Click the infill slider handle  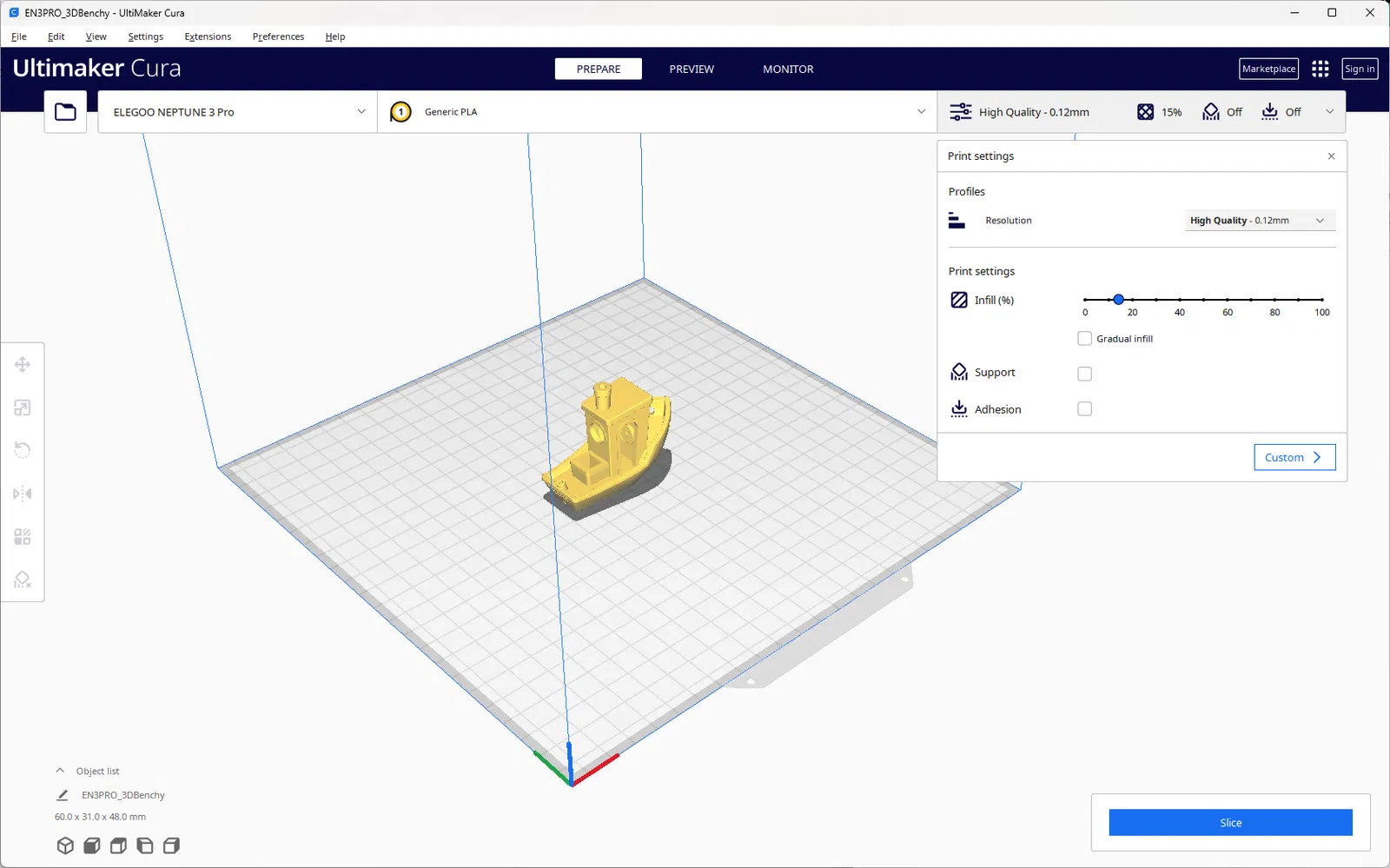point(1119,299)
